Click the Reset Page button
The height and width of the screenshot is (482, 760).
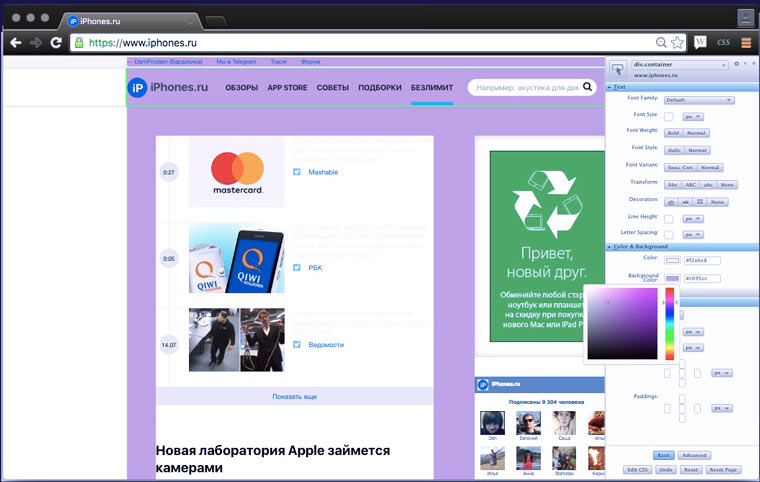[x=723, y=470]
